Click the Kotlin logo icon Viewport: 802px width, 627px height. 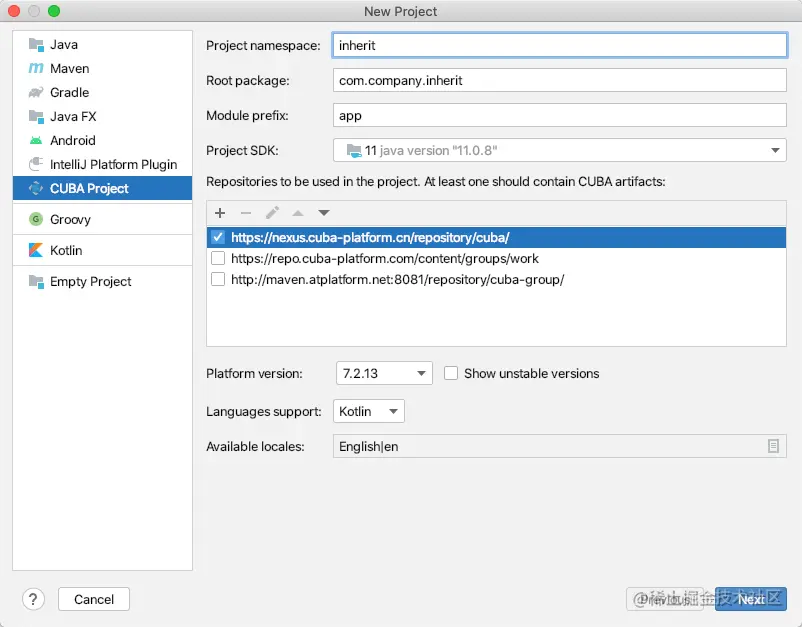pyautogui.click(x=36, y=250)
